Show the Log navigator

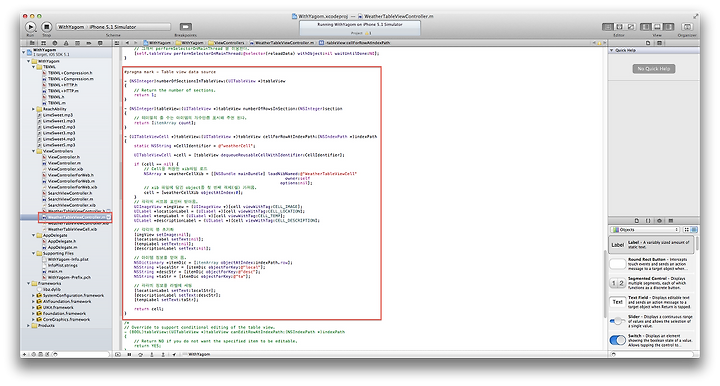pos(100,43)
